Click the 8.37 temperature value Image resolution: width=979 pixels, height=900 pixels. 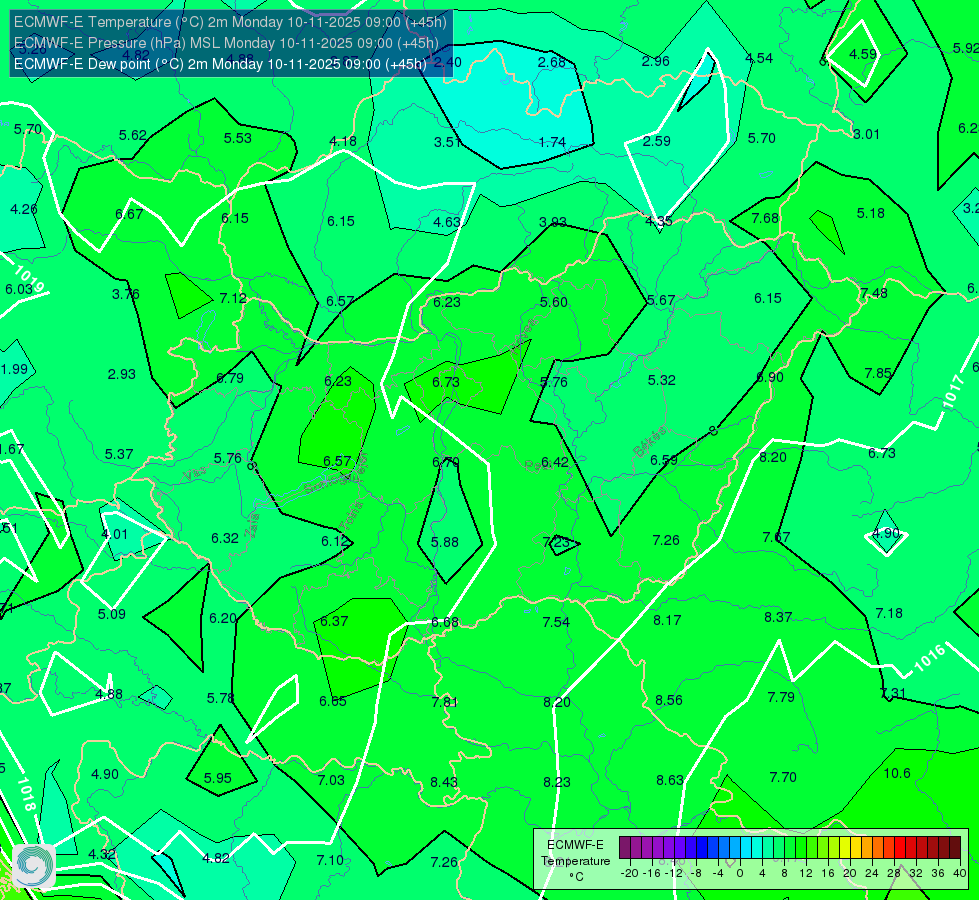tap(778, 617)
